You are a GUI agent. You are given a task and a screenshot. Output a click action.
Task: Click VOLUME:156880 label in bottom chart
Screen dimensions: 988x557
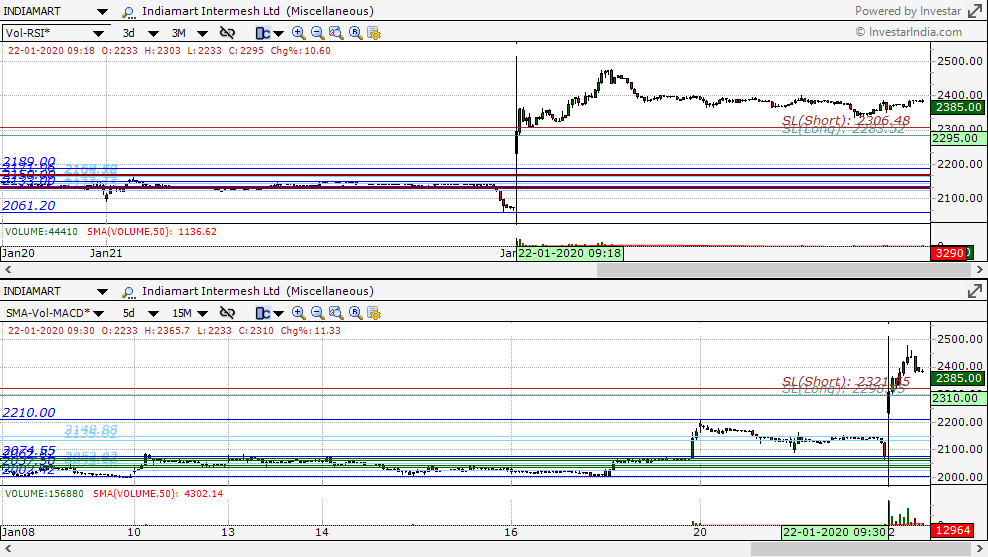pyautogui.click(x=44, y=494)
